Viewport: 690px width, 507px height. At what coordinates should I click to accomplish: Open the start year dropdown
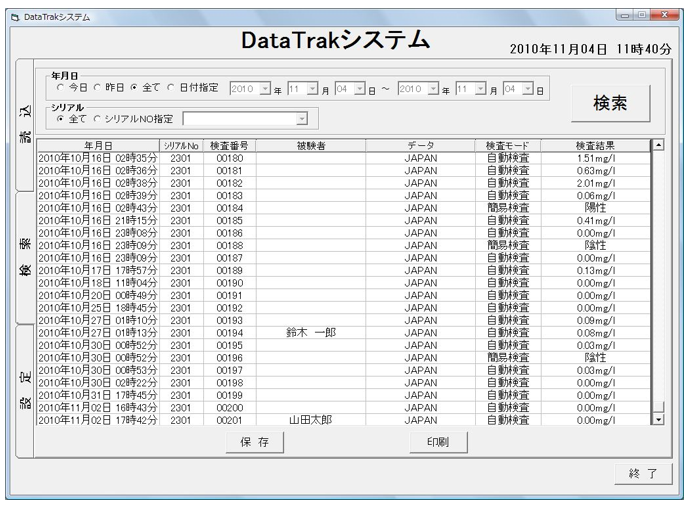(265, 88)
